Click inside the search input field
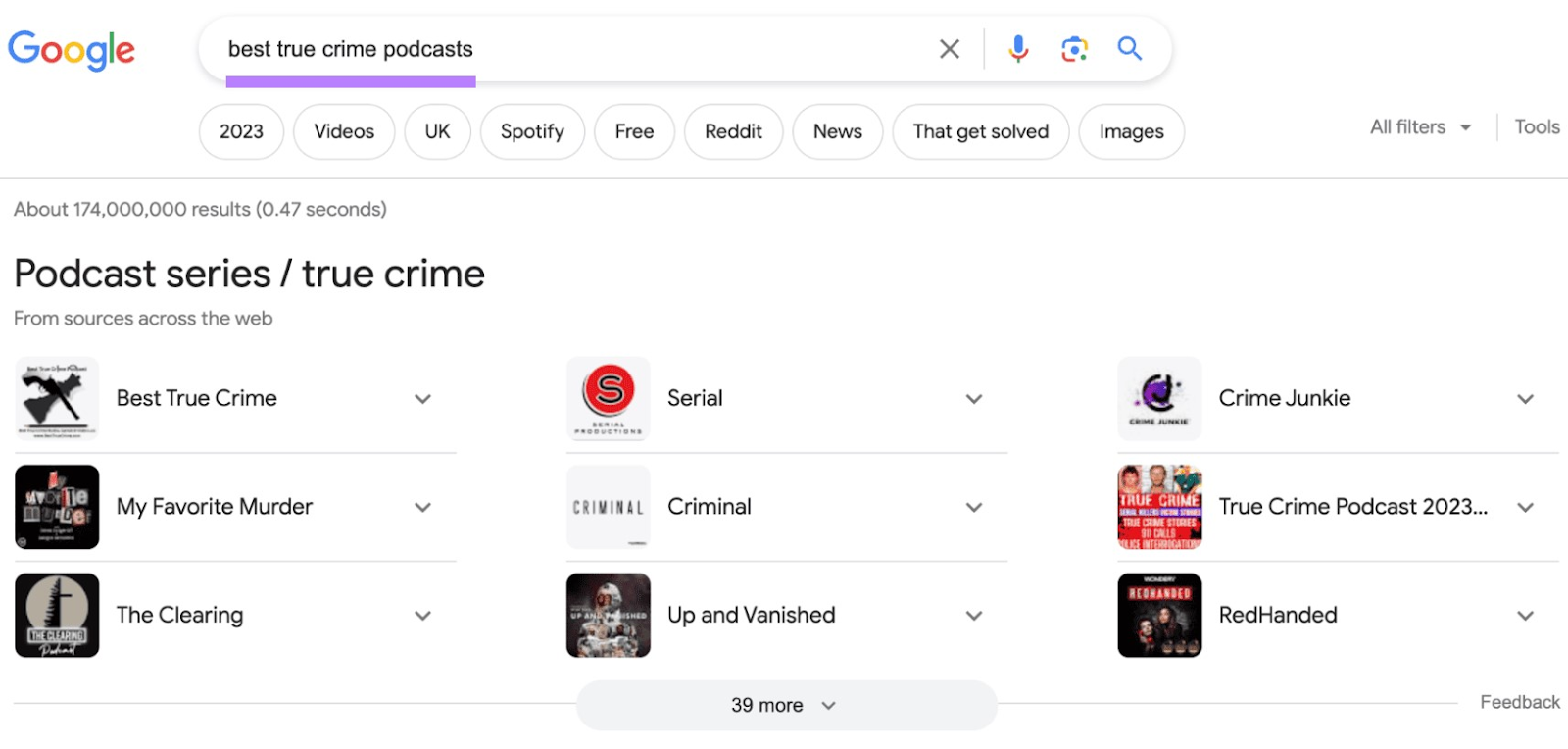 588,48
